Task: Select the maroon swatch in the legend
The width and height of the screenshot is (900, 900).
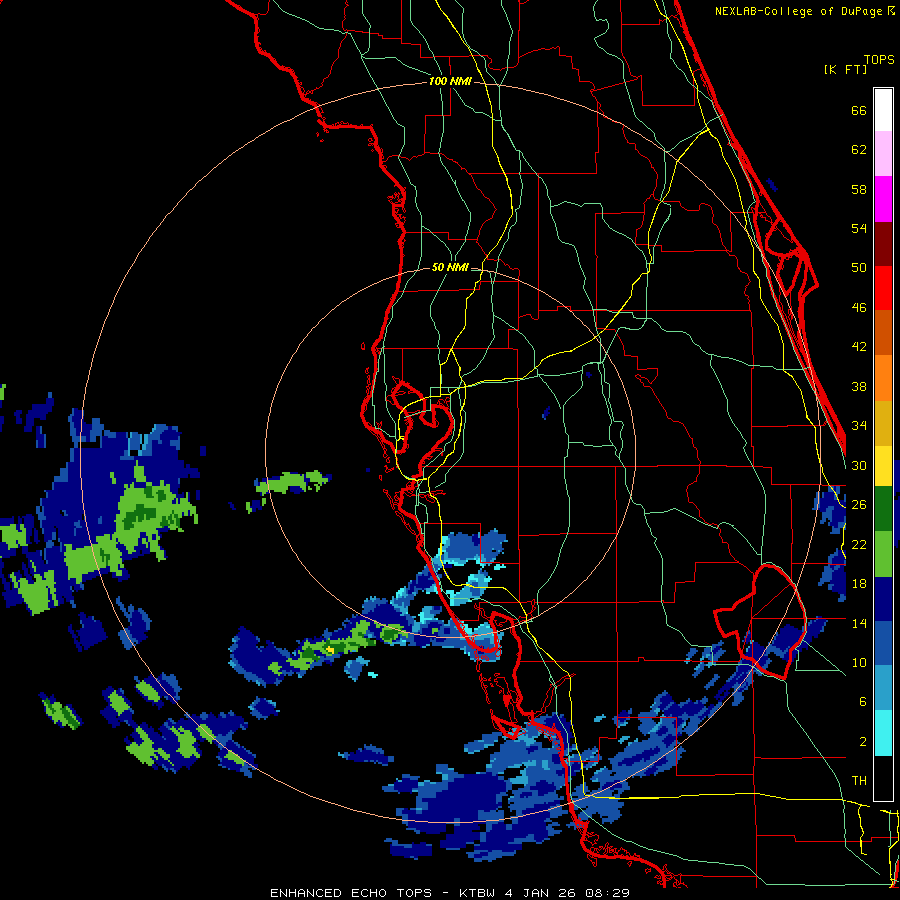Action: point(883,244)
